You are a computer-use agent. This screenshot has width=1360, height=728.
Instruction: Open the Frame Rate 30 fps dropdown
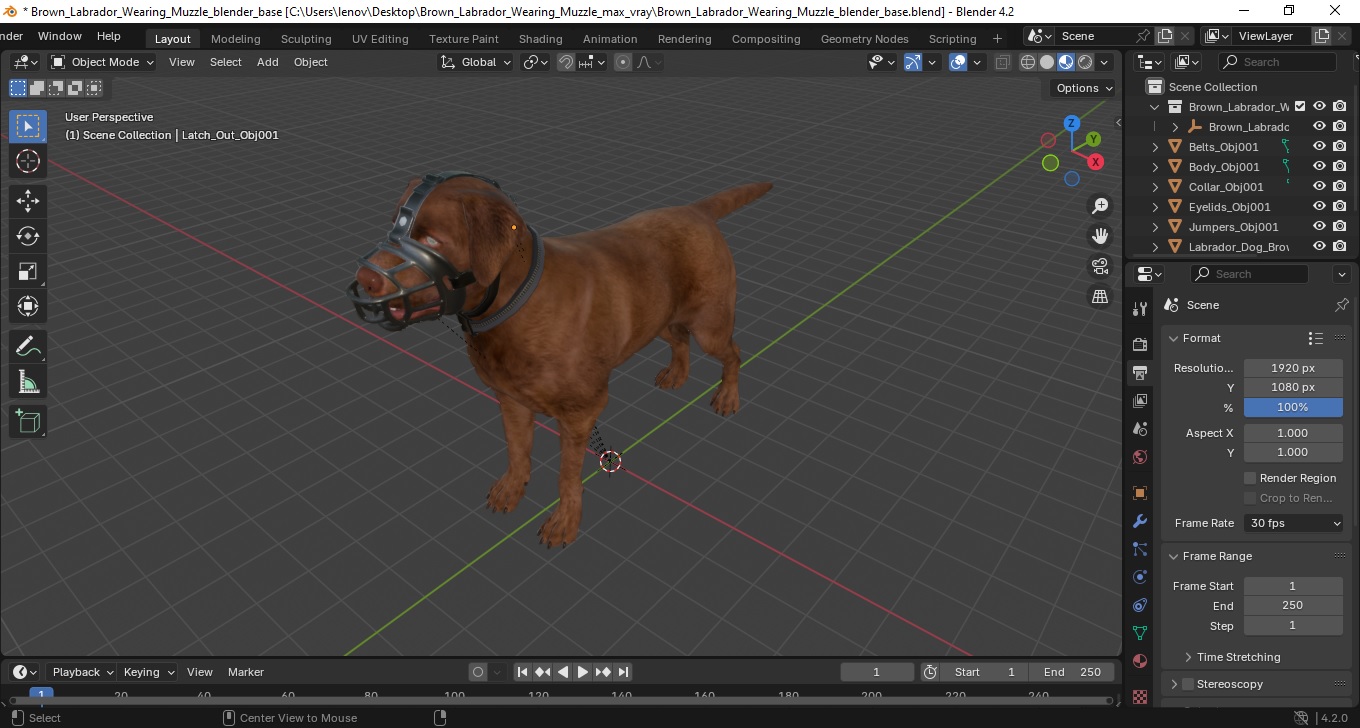pyautogui.click(x=1294, y=523)
